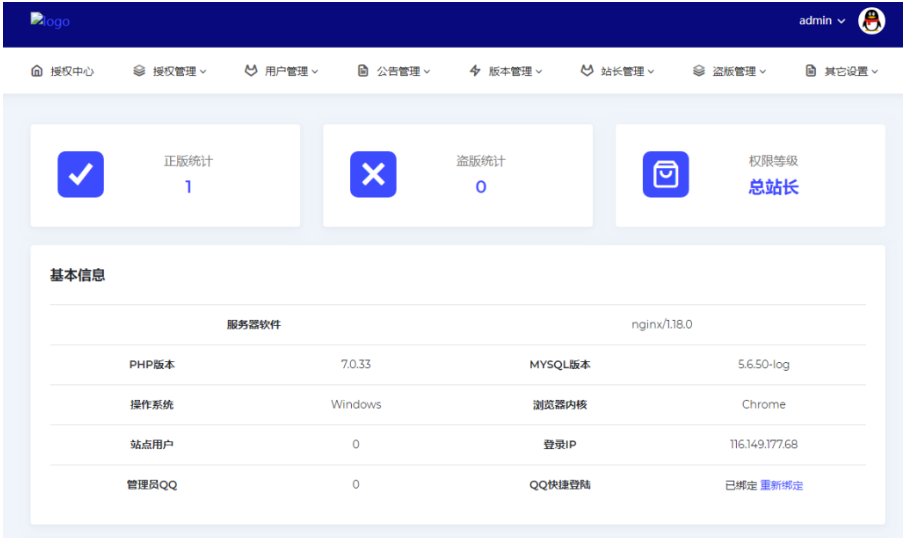Expand the 授权管理 dropdown arrow

[x=203, y=72]
